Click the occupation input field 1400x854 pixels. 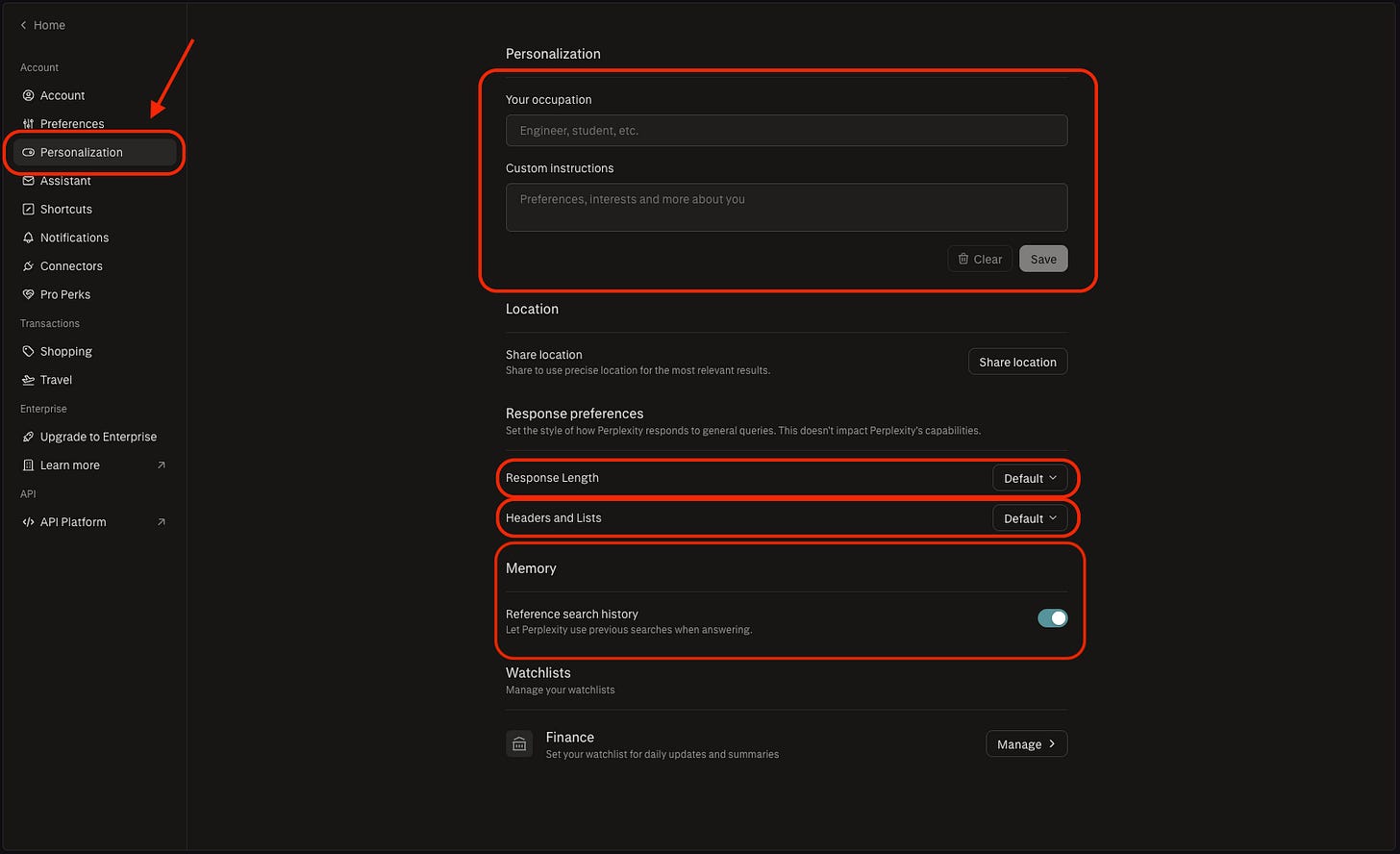786,130
